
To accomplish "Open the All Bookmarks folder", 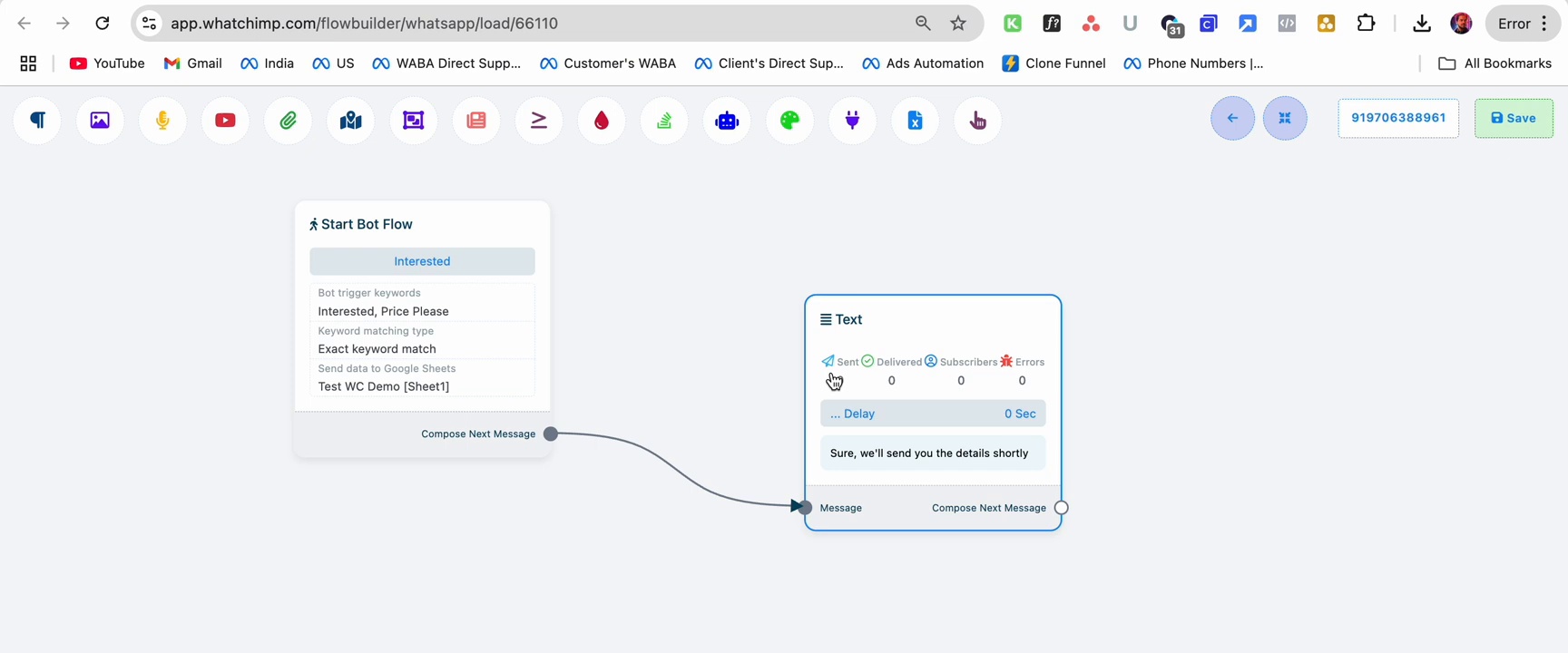I will pyautogui.click(x=1495, y=63).
